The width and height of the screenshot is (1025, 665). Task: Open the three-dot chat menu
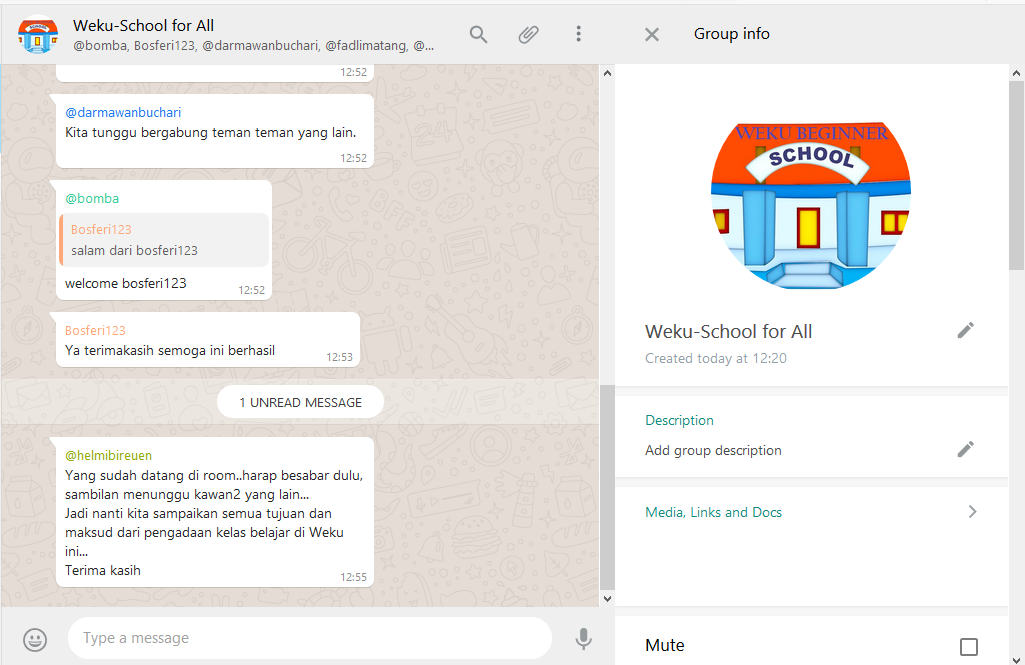[x=579, y=34]
